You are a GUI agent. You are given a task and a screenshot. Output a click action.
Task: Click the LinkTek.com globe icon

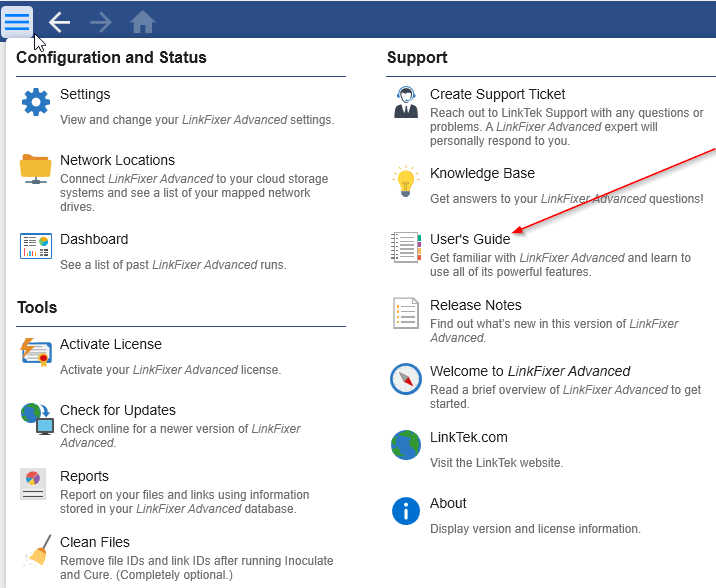coord(406,445)
